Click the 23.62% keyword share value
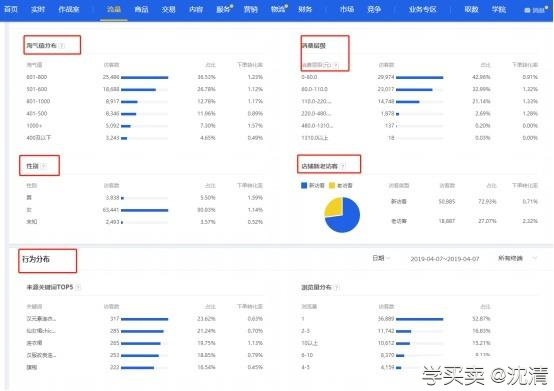The height and width of the screenshot is (391, 554). pos(206,319)
